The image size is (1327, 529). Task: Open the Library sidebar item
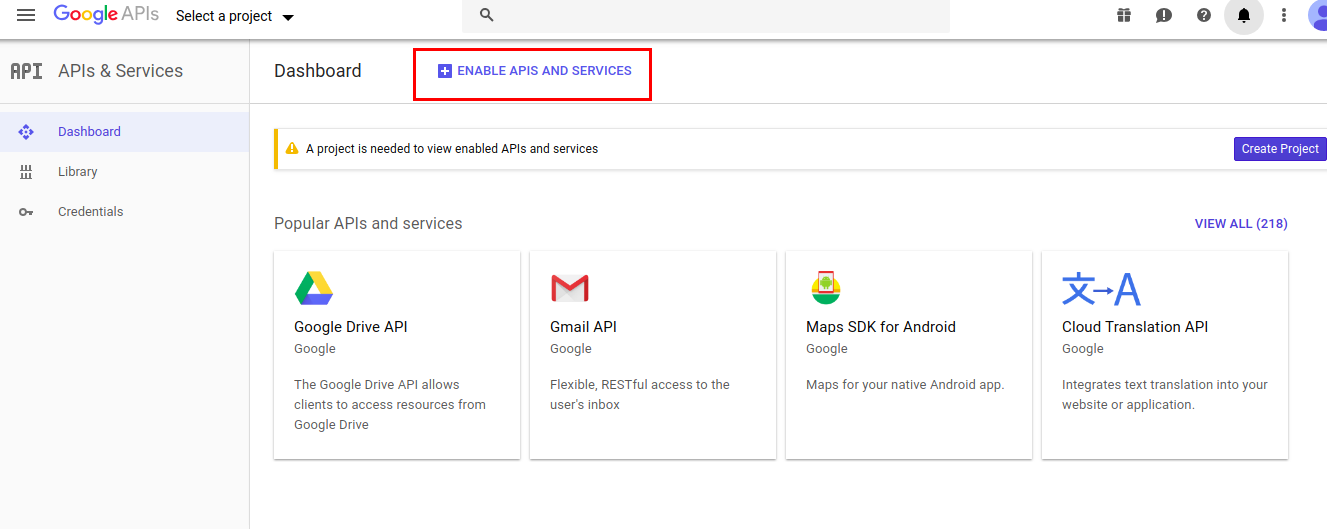point(124,172)
